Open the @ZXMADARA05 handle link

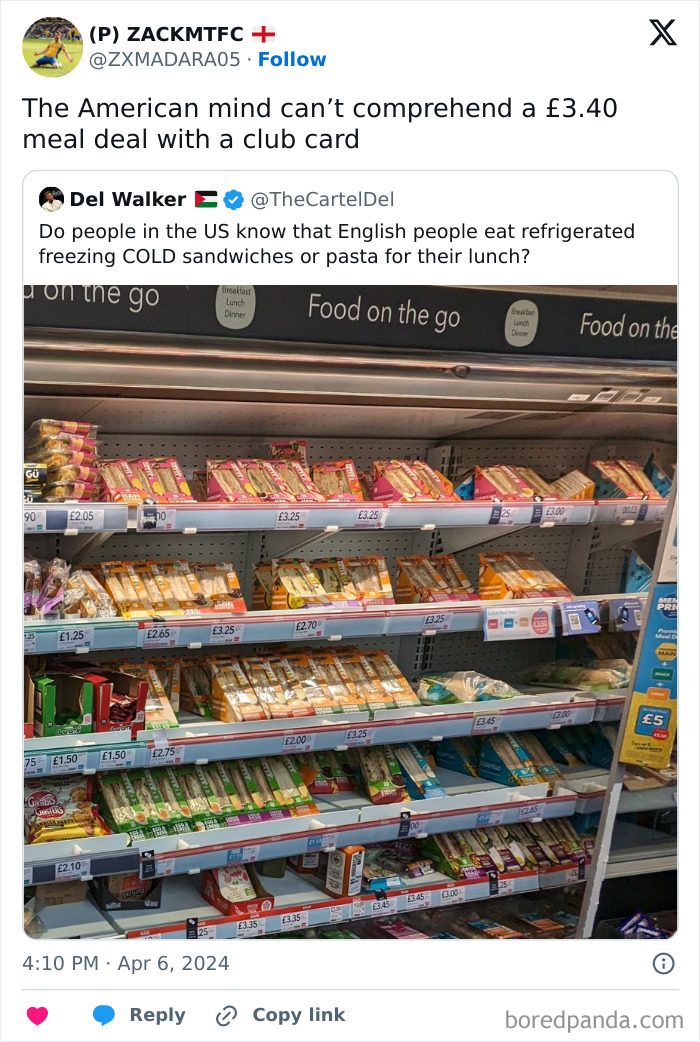[x=165, y=60]
